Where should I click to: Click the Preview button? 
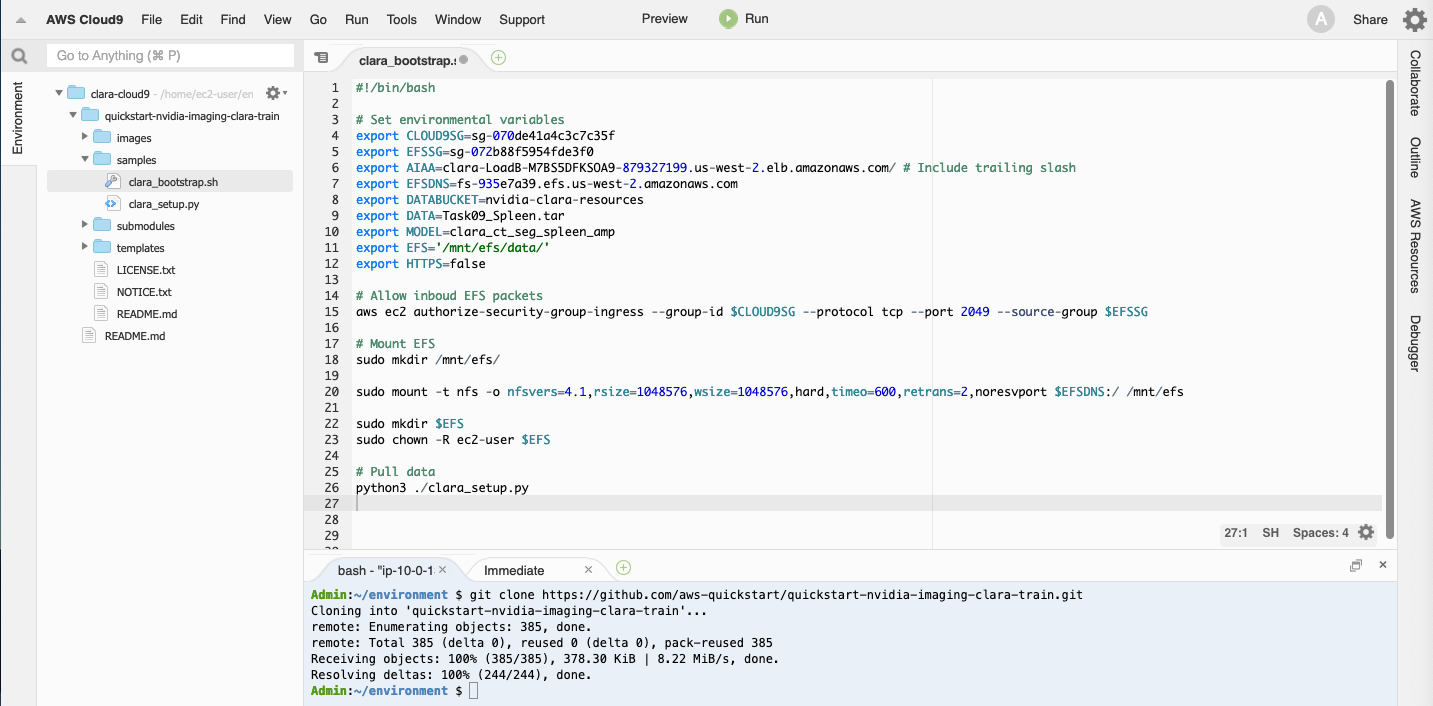click(x=664, y=19)
